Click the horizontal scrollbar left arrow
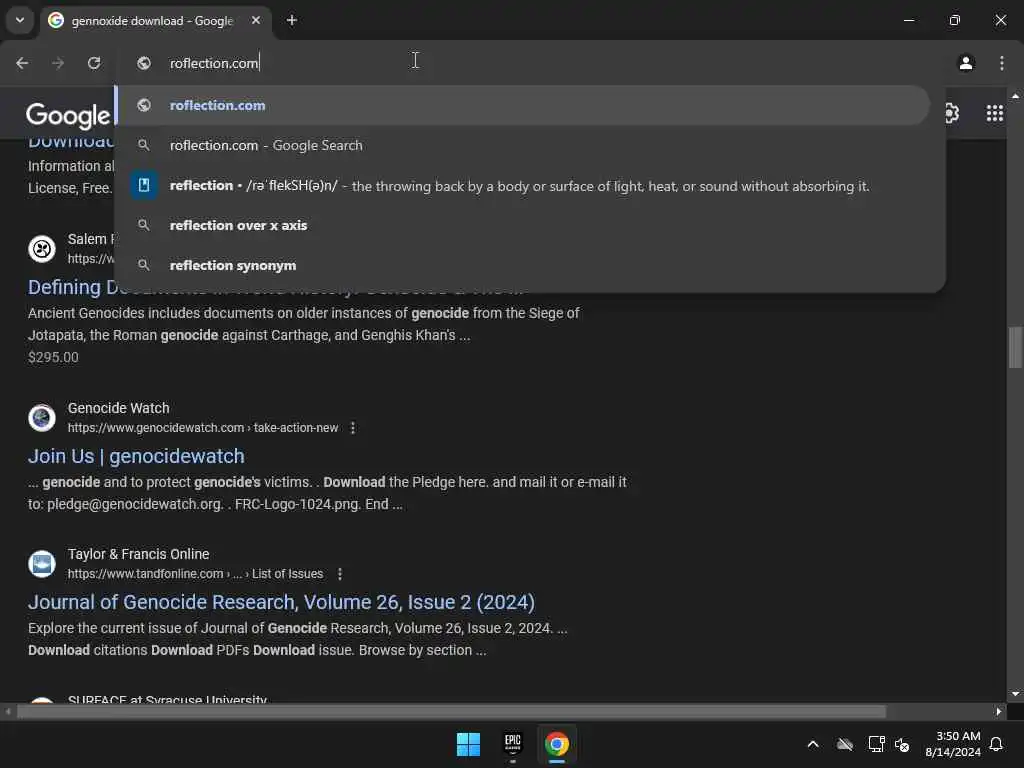 pos(8,711)
